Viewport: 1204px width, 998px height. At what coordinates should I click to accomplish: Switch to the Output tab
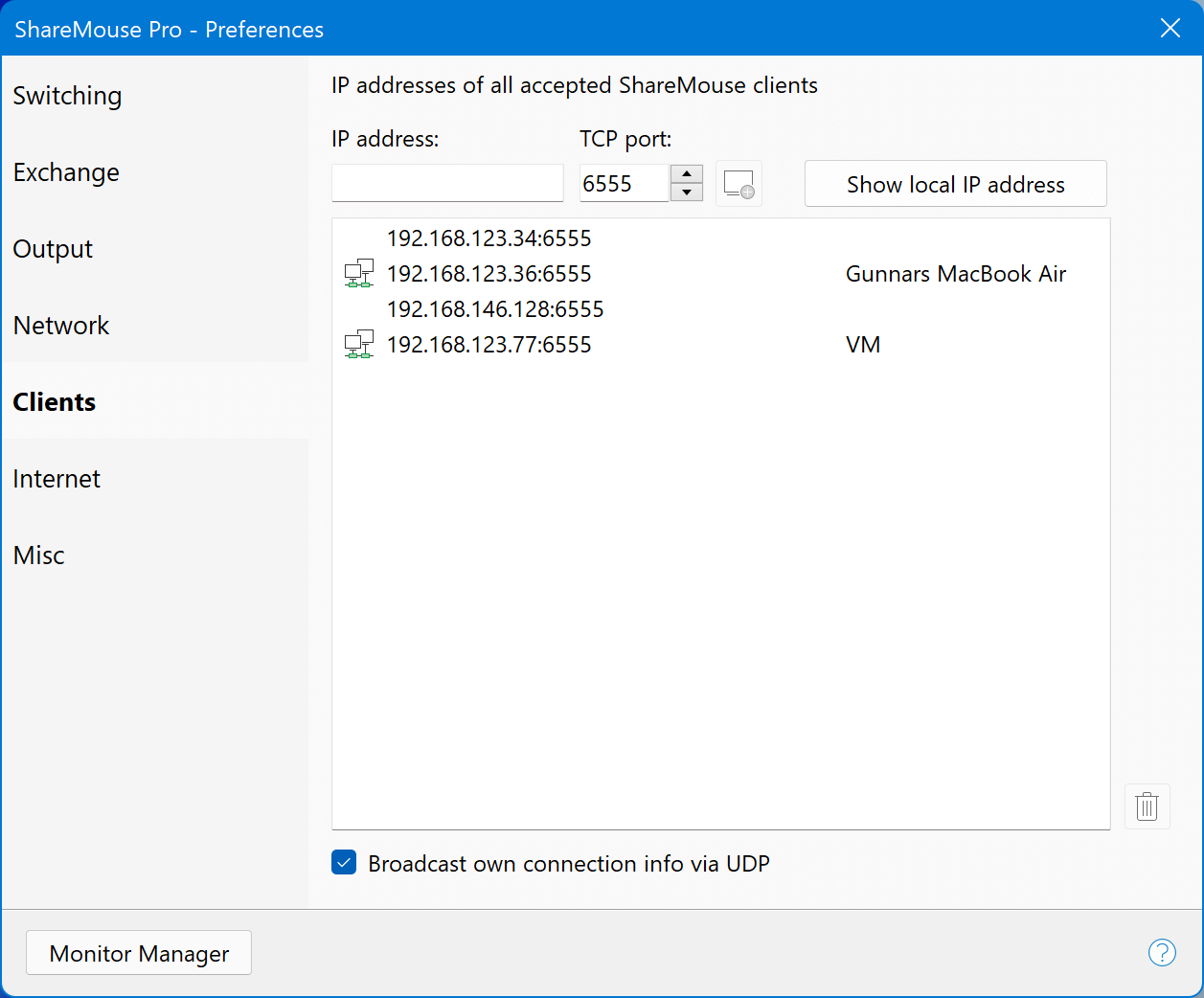pyautogui.click(x=155, y=249)
